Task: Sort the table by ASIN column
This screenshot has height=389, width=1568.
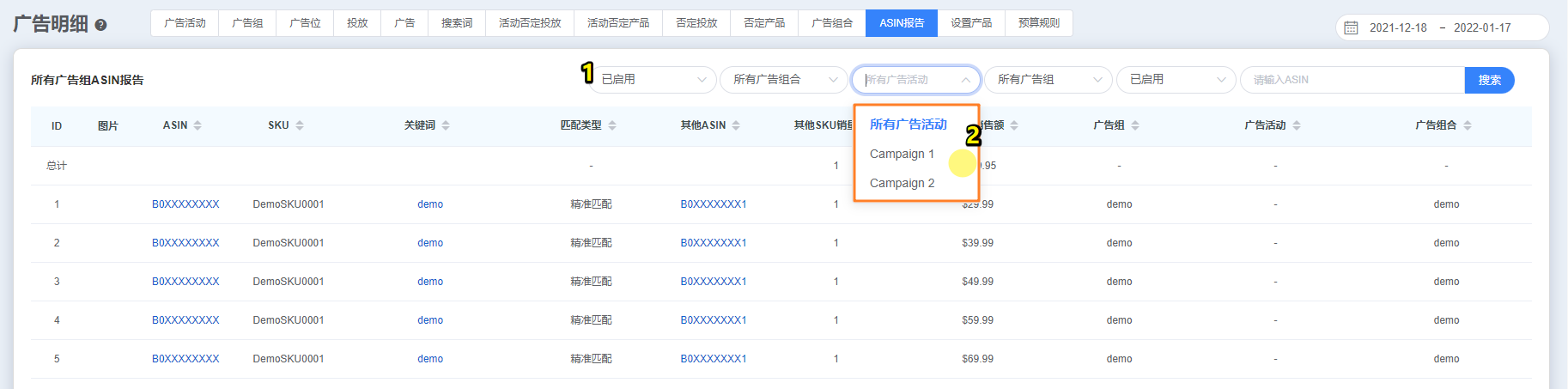Action: click(x=198, y=125)
